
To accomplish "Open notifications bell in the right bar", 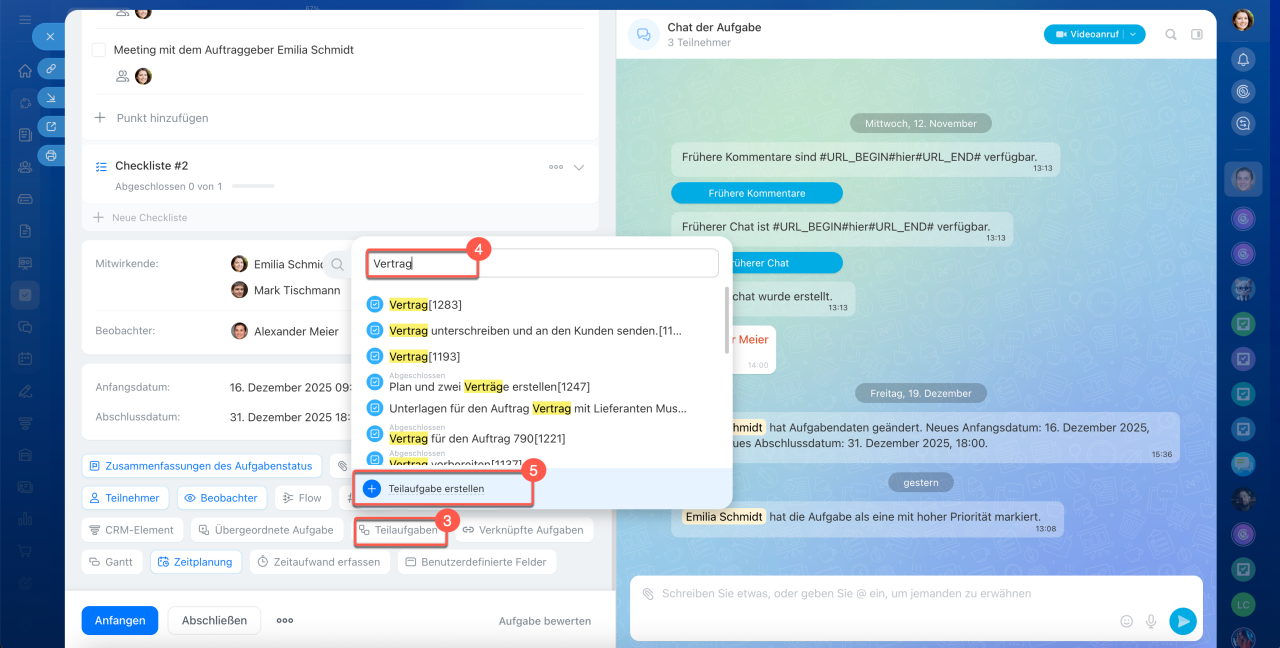I will (x=1243, y=59).
